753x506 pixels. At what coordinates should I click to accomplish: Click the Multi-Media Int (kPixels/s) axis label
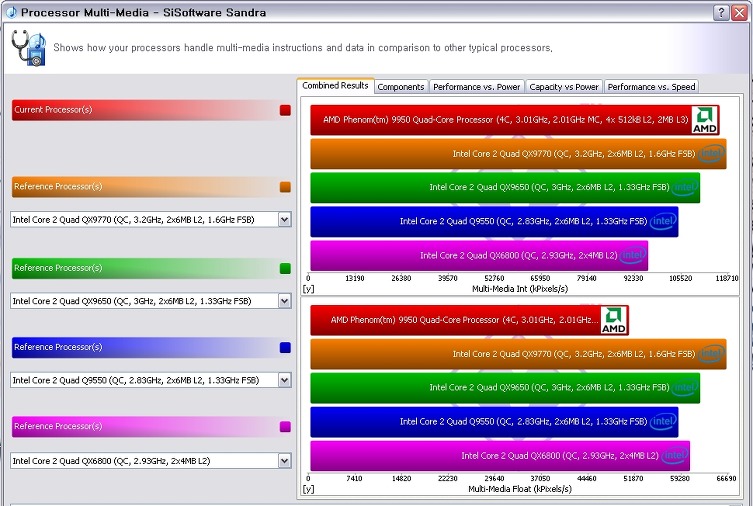520,289
